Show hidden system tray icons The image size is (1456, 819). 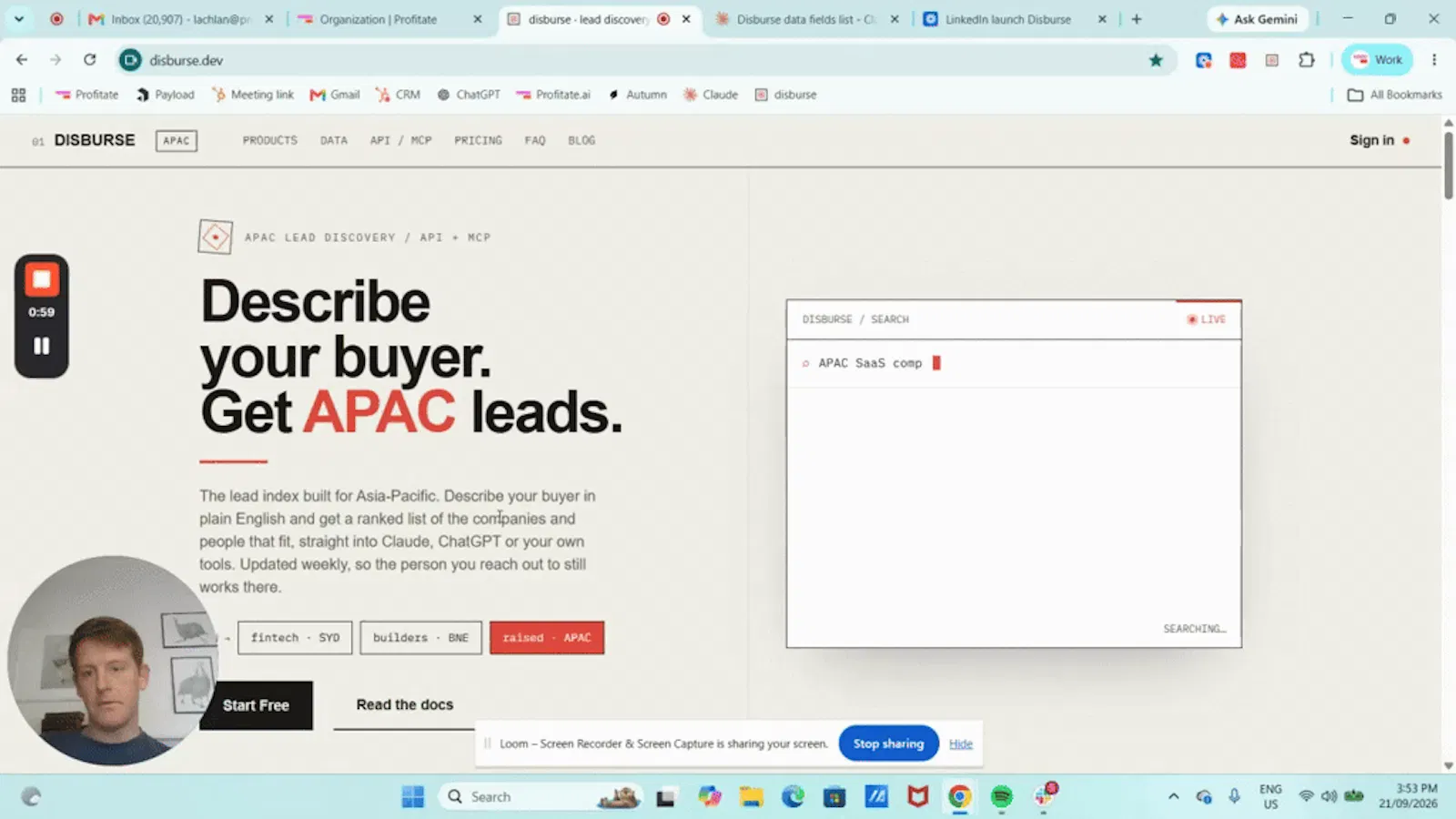1174,797
